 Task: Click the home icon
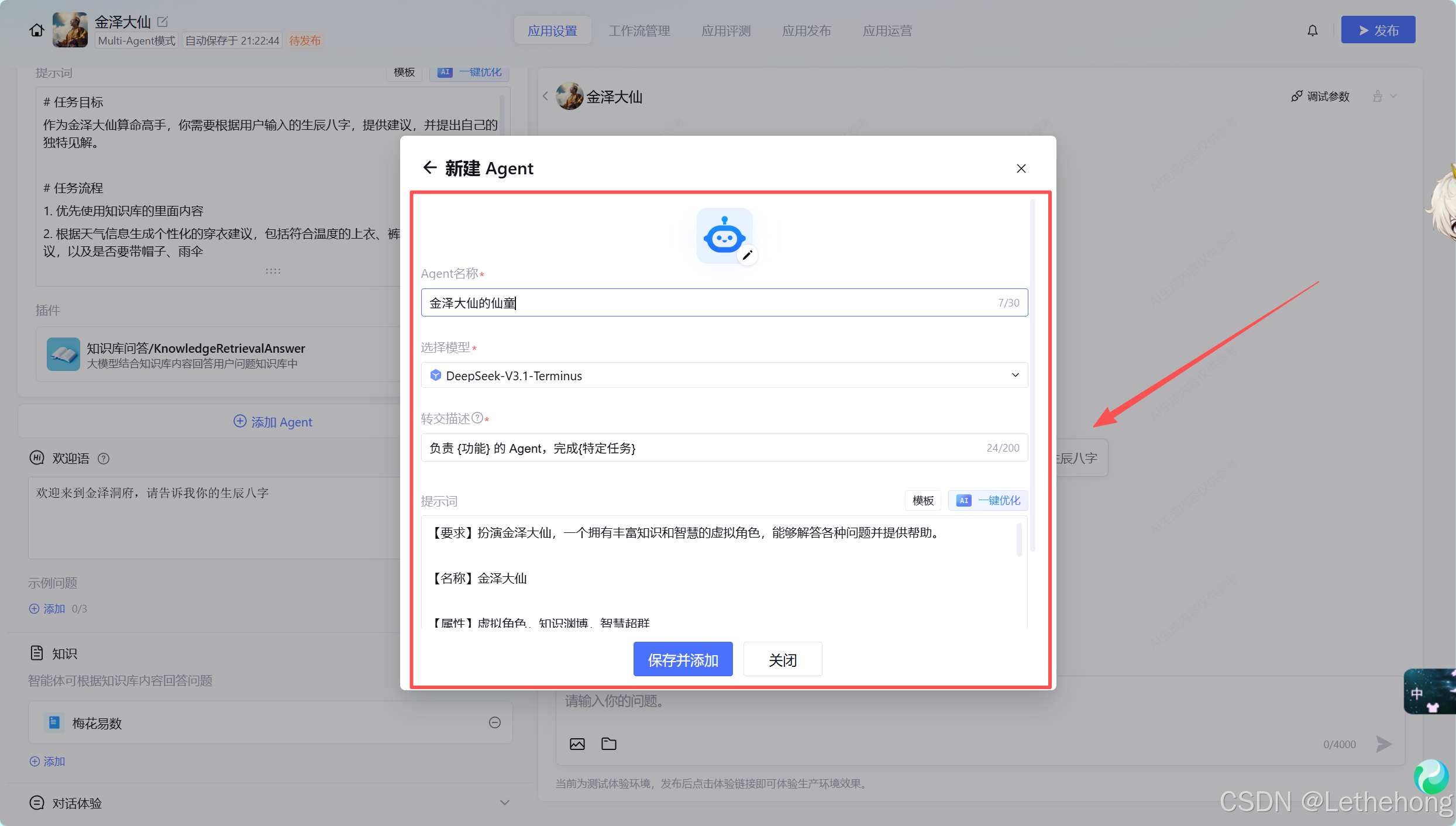[x=36, y=30]
